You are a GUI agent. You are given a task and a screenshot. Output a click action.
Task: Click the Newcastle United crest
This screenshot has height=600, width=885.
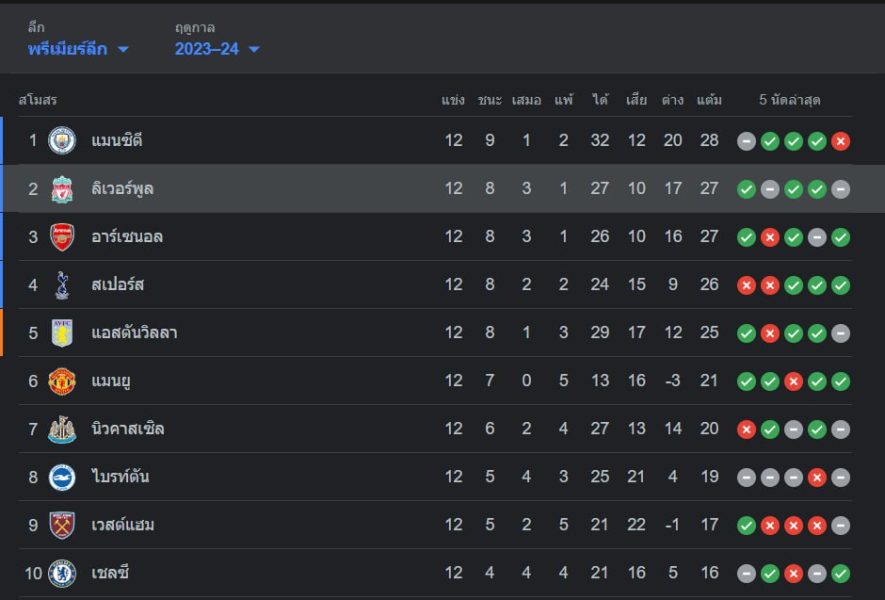[x=62, y=429]
